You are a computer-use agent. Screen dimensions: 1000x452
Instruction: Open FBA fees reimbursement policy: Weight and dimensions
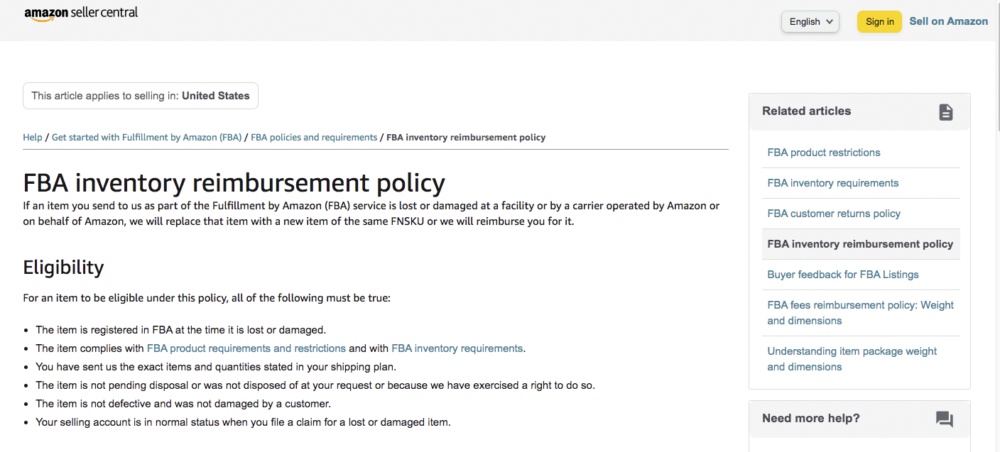coord(860,313)
